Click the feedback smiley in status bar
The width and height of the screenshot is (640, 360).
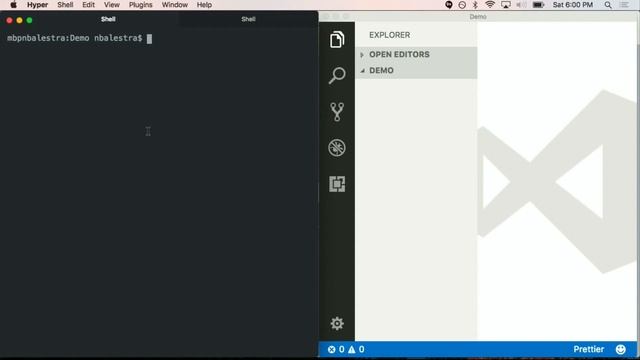click(620, 349)
